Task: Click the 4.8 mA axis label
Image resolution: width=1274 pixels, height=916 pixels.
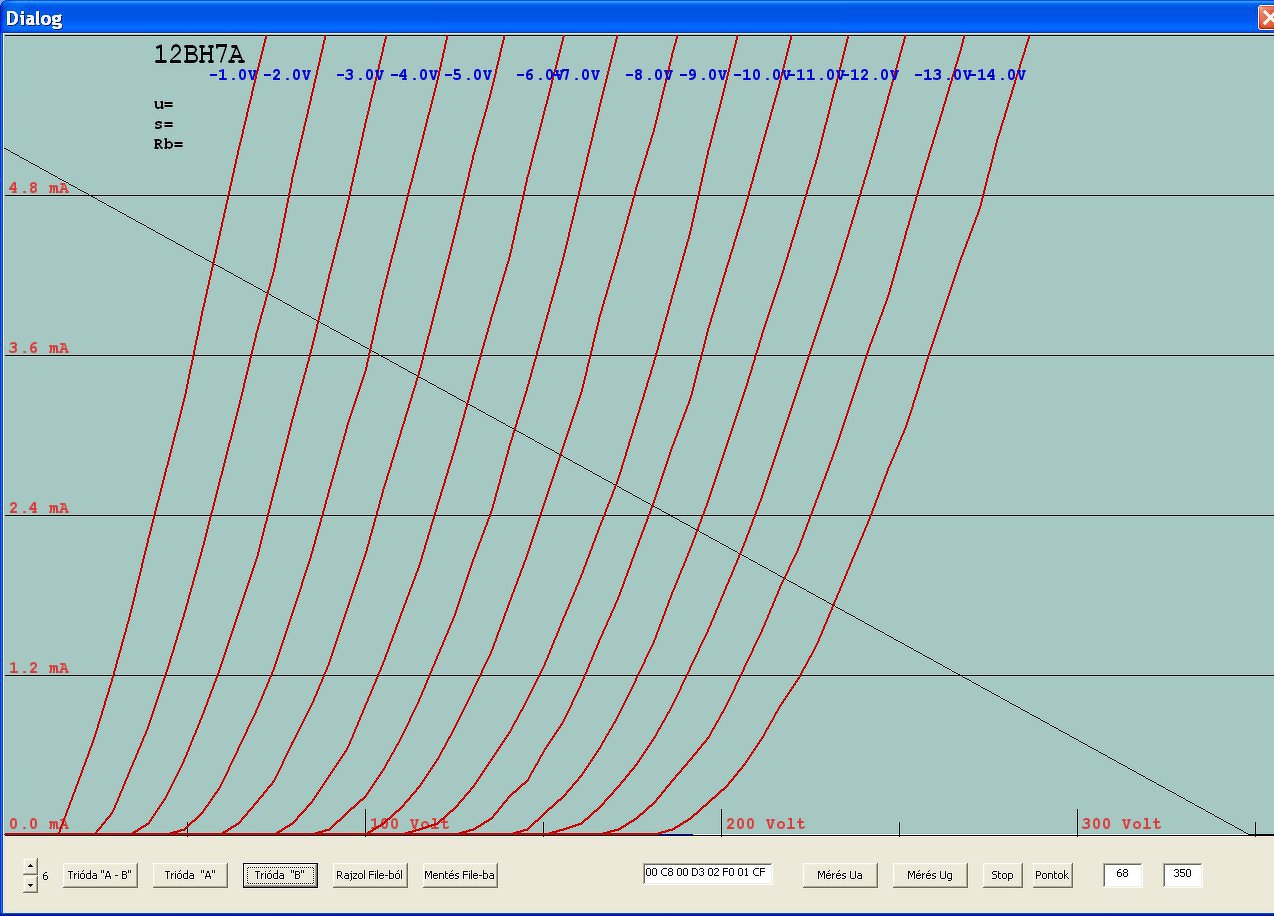Action: click(39, 188)
